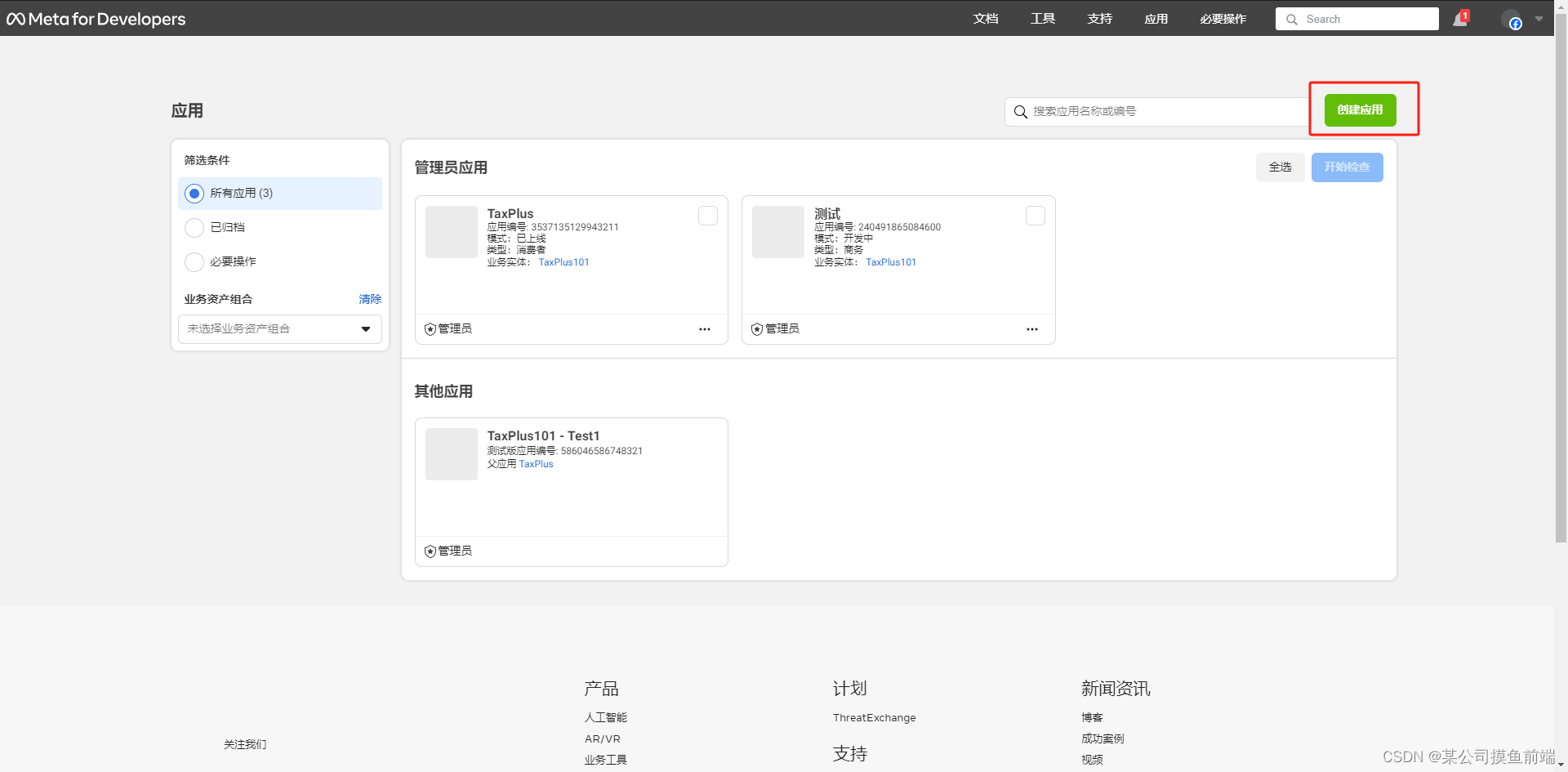Check the checkbox on the 测试 app card
Image resolution: width=1568 pixels, height=772 pixels.
pos(1035,215)
